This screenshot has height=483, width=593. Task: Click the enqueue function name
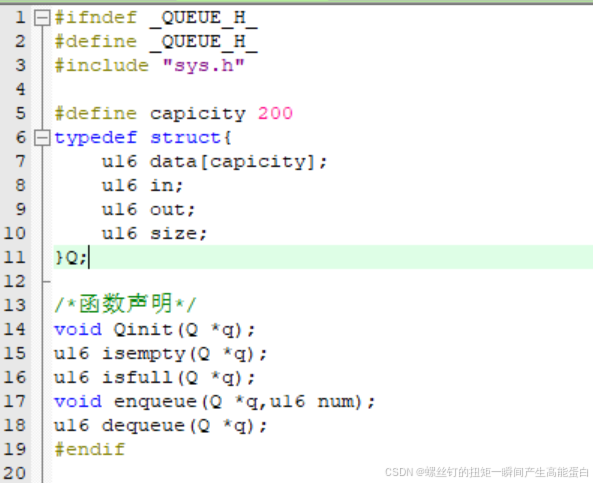tap(155, 402)
